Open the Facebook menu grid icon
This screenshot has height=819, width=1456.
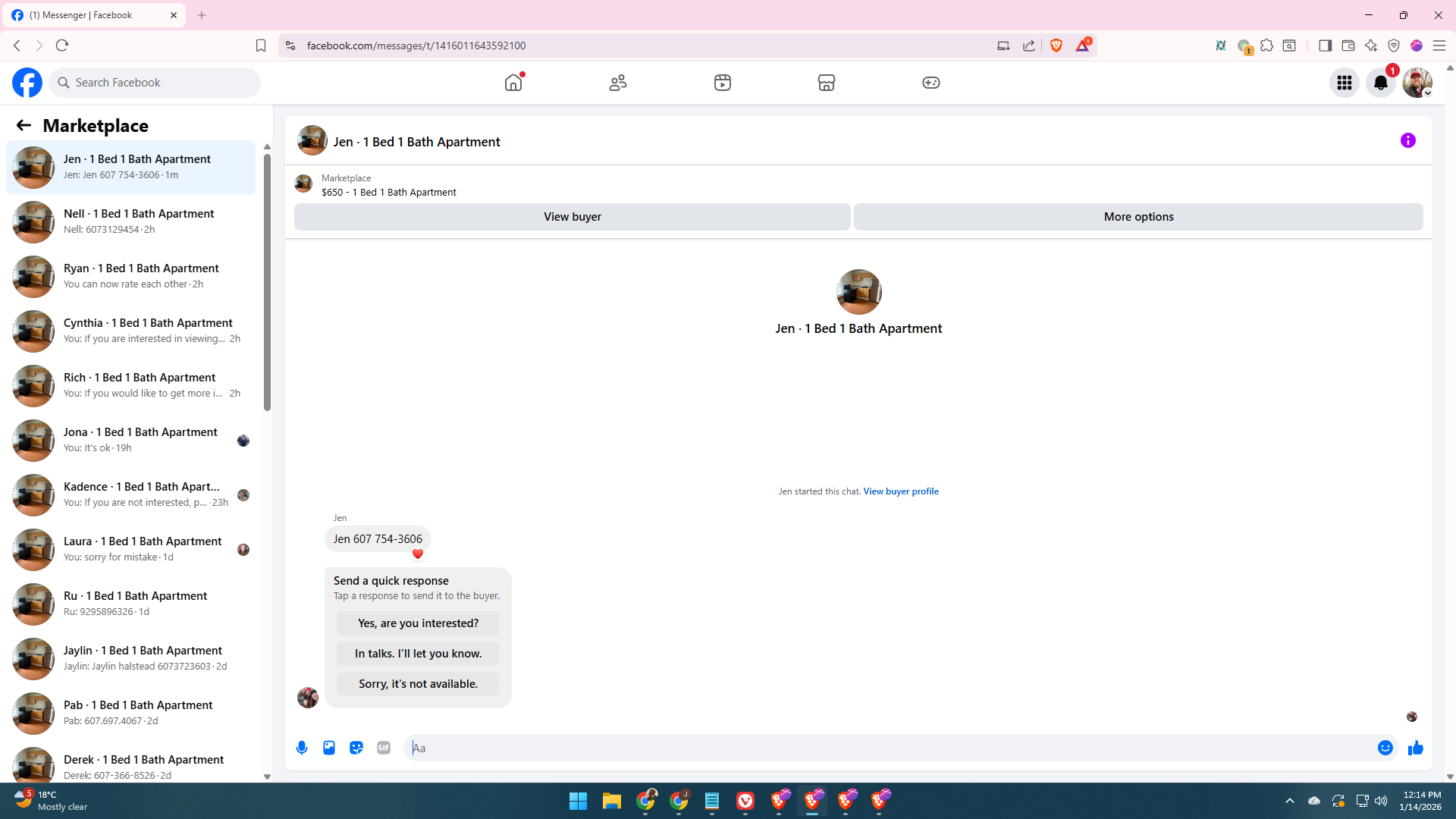[x=1345, y=83]
